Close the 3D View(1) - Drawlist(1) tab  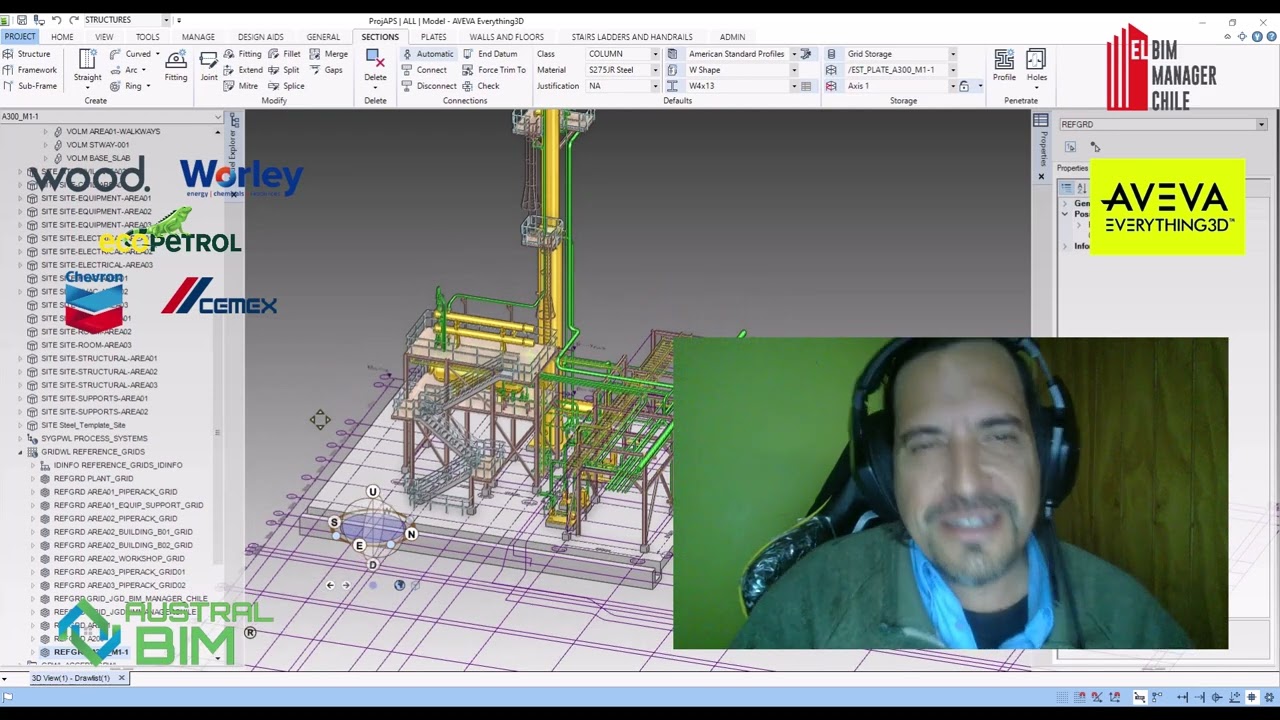(x=121, y=678)
